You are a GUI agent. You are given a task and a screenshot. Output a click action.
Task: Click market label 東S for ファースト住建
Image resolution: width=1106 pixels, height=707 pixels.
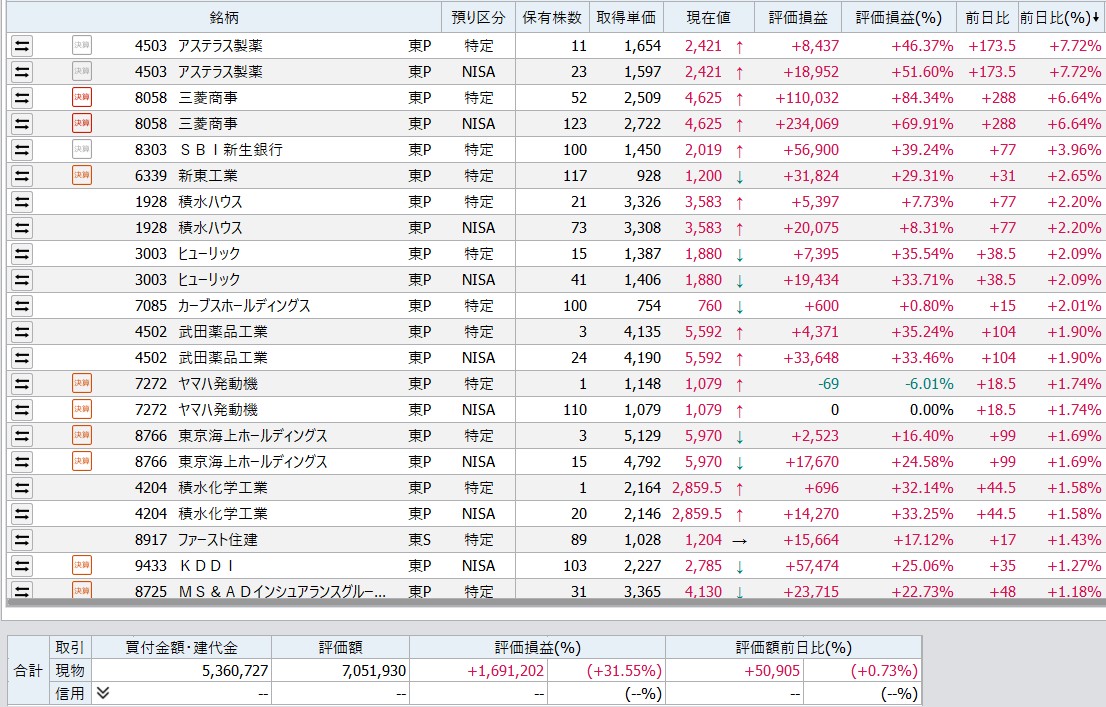tap(420, 540)
